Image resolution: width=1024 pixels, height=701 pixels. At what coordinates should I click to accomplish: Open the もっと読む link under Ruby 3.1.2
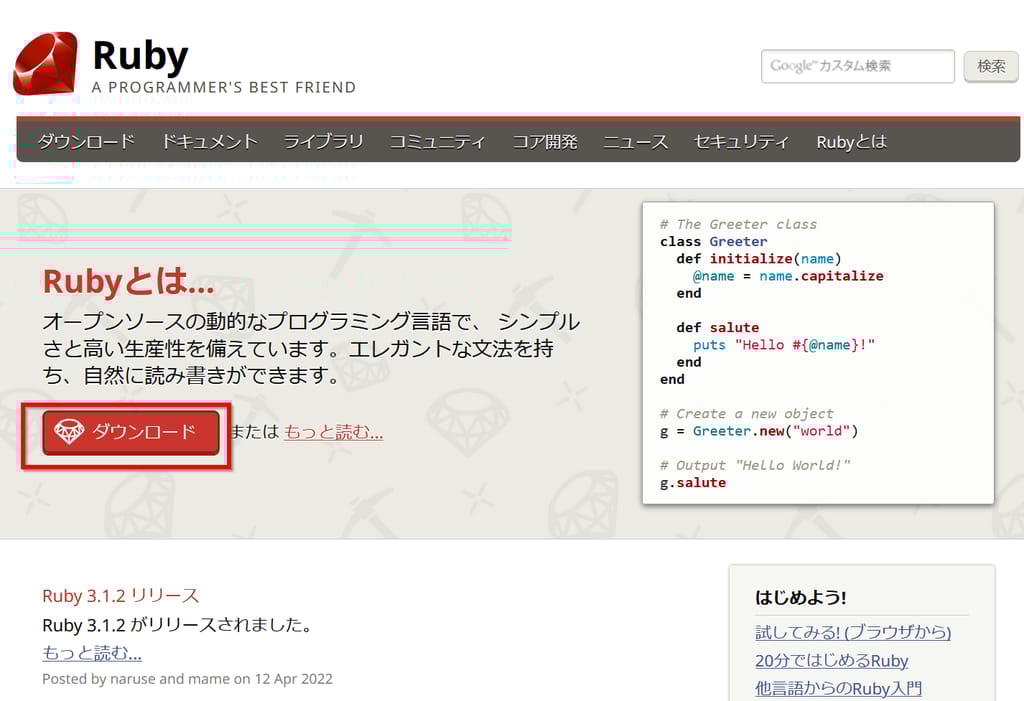point(91,653)
